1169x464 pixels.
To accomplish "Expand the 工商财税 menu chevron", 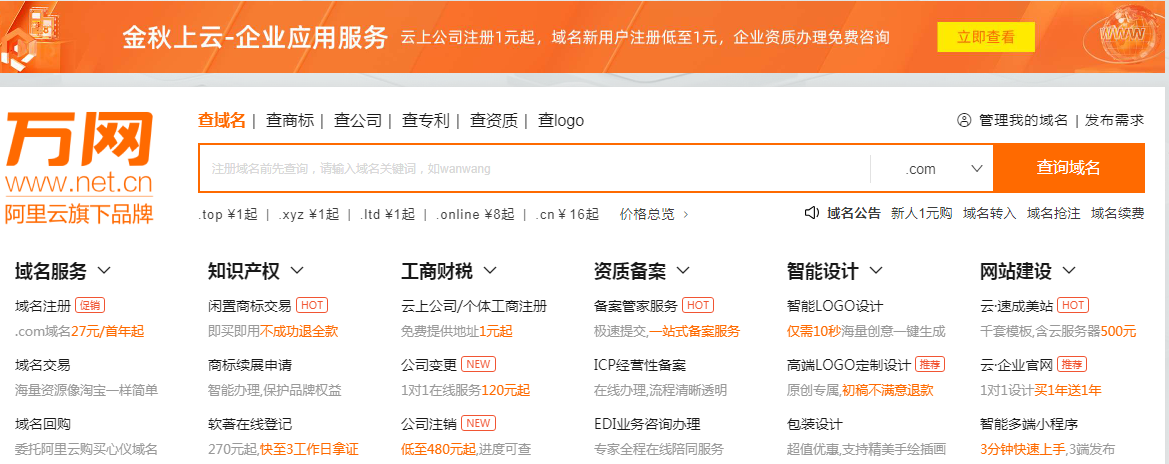I will (x=491, y=270).
